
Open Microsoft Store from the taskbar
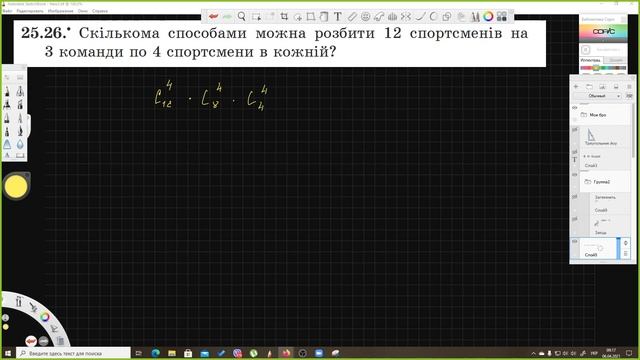pyautogui.click(x=188, y=353)
